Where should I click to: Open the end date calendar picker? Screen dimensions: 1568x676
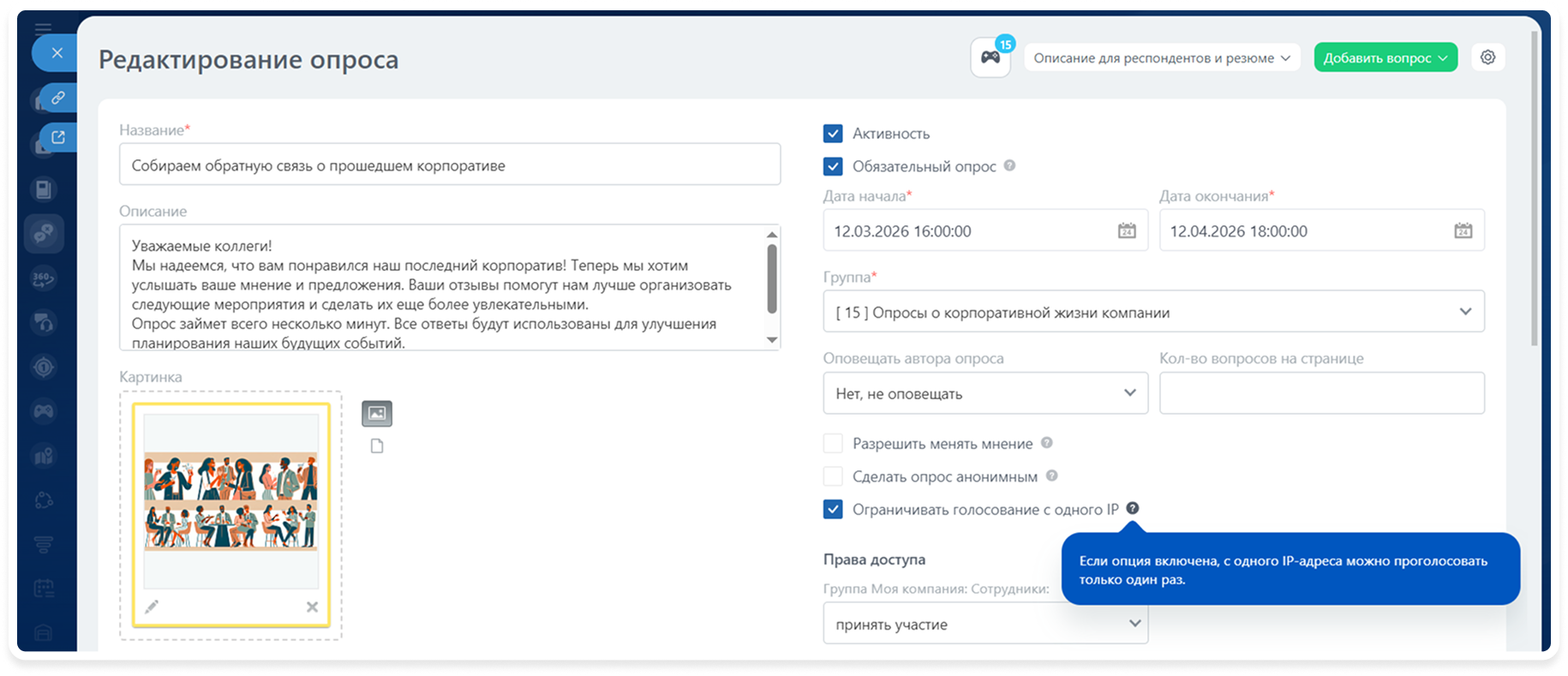(1463, 230)
